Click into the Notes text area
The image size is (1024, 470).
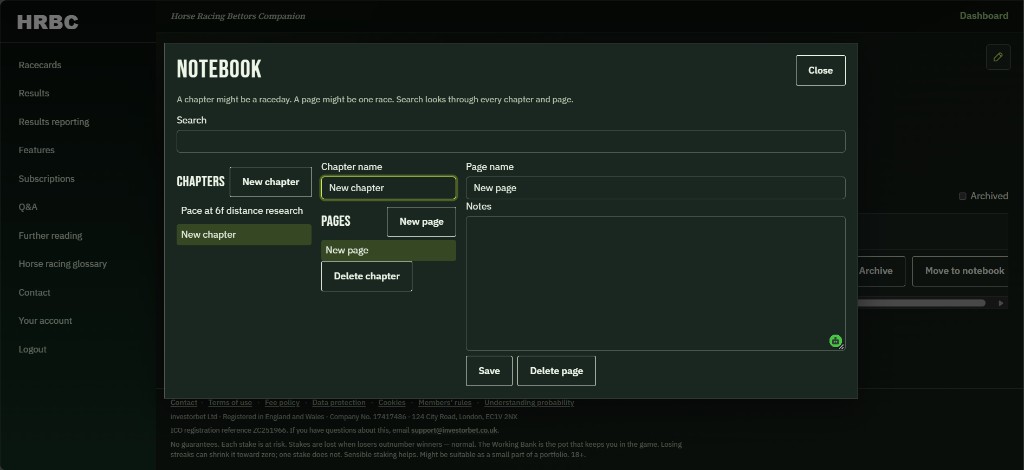[656, 283]
